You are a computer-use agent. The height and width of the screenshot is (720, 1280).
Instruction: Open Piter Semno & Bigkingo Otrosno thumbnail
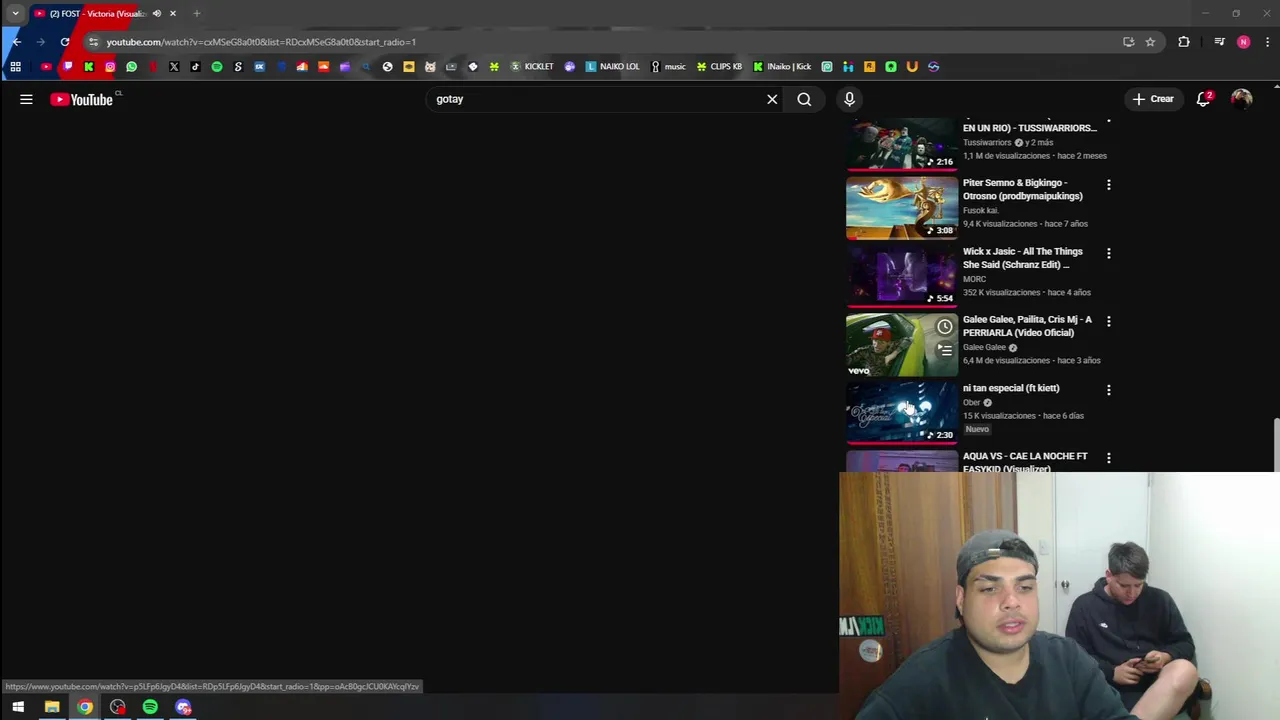pyautogui.click(x=902, y=208)
